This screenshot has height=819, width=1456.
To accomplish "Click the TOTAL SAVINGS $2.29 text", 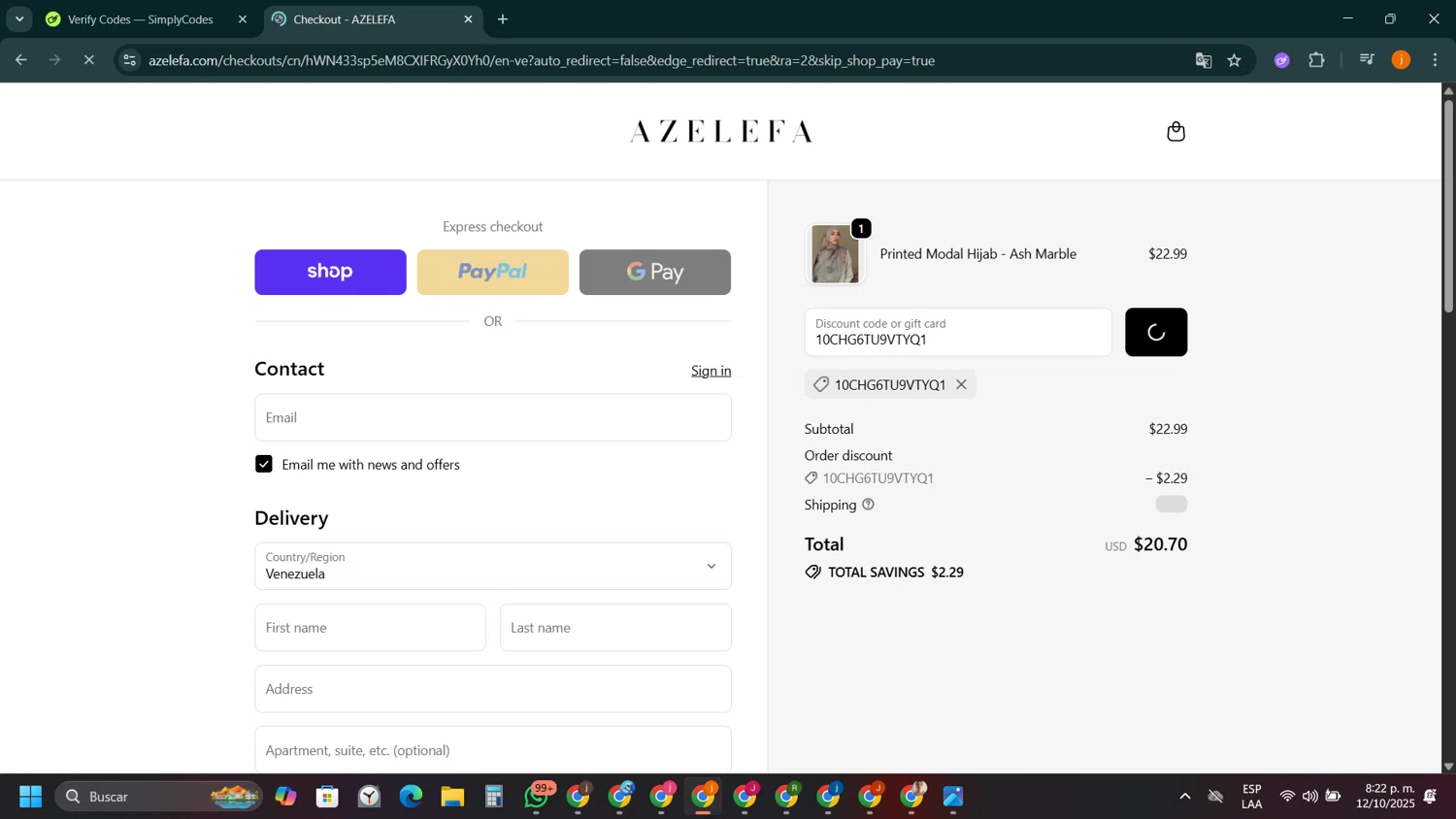I will 895,573.
